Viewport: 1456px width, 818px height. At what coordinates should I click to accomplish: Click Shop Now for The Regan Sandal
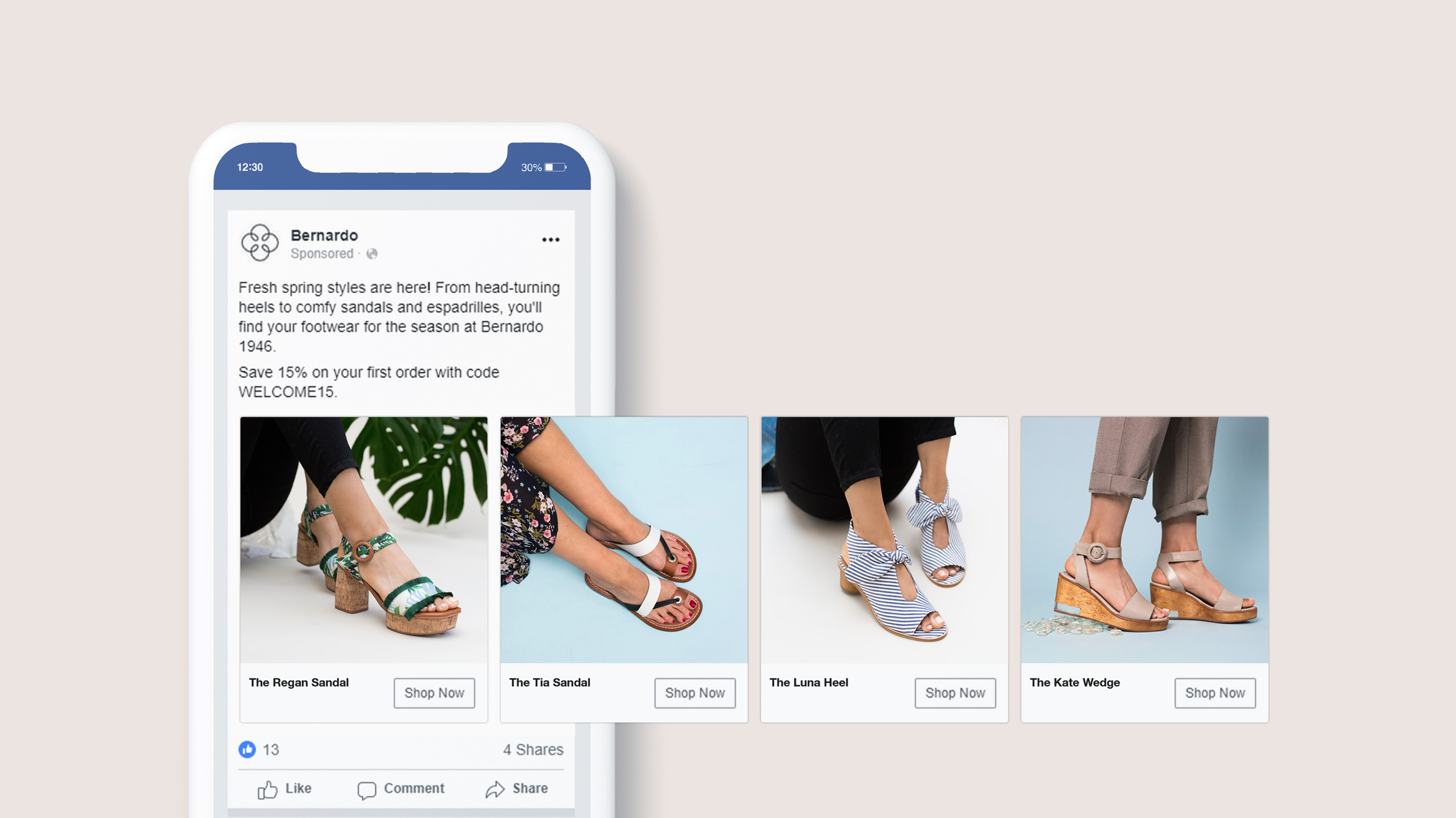point(434,693)
